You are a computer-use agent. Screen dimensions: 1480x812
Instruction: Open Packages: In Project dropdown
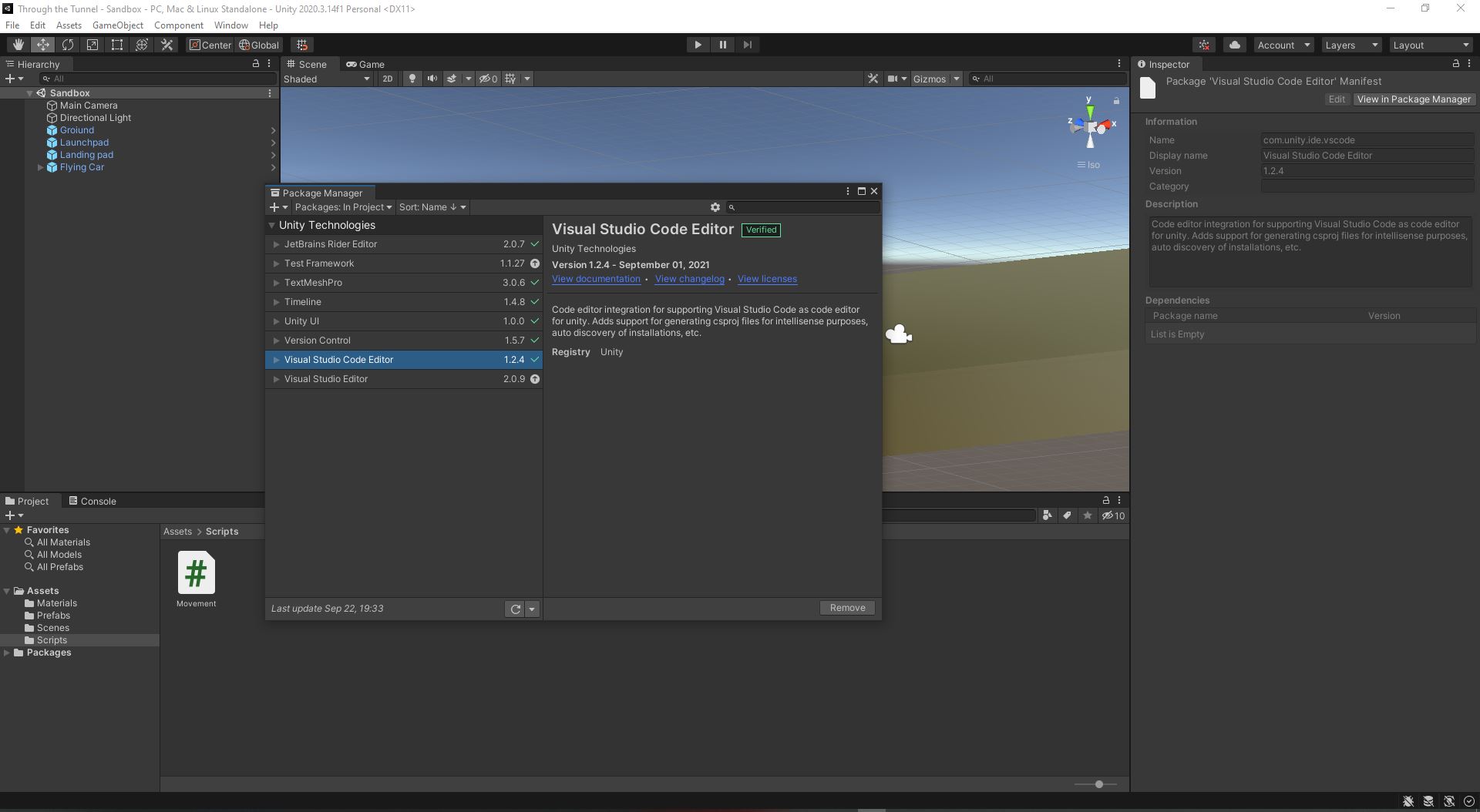point(343,207)
